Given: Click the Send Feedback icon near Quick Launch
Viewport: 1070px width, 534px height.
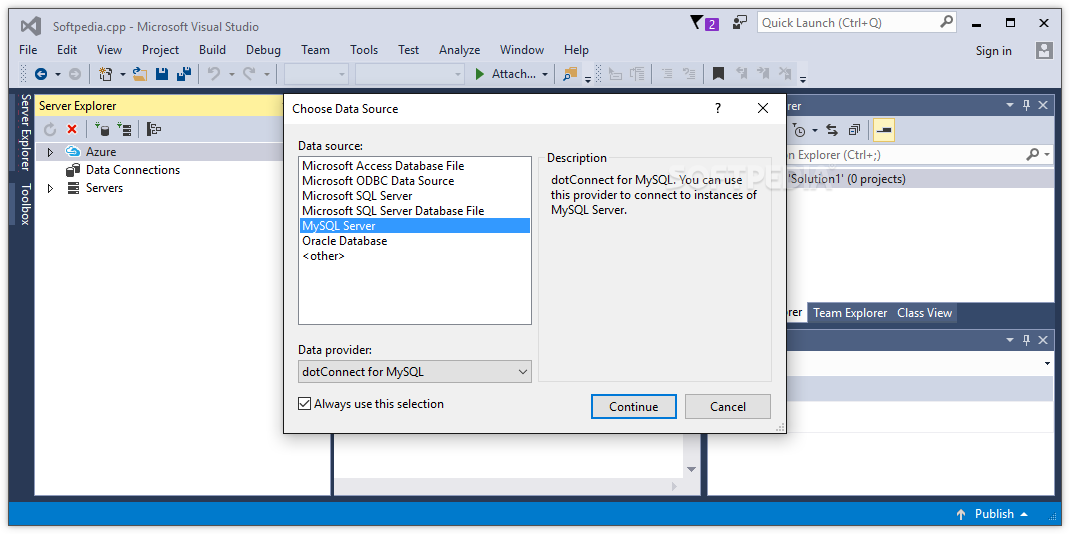Looking at the screenshot, I should 740,23.
